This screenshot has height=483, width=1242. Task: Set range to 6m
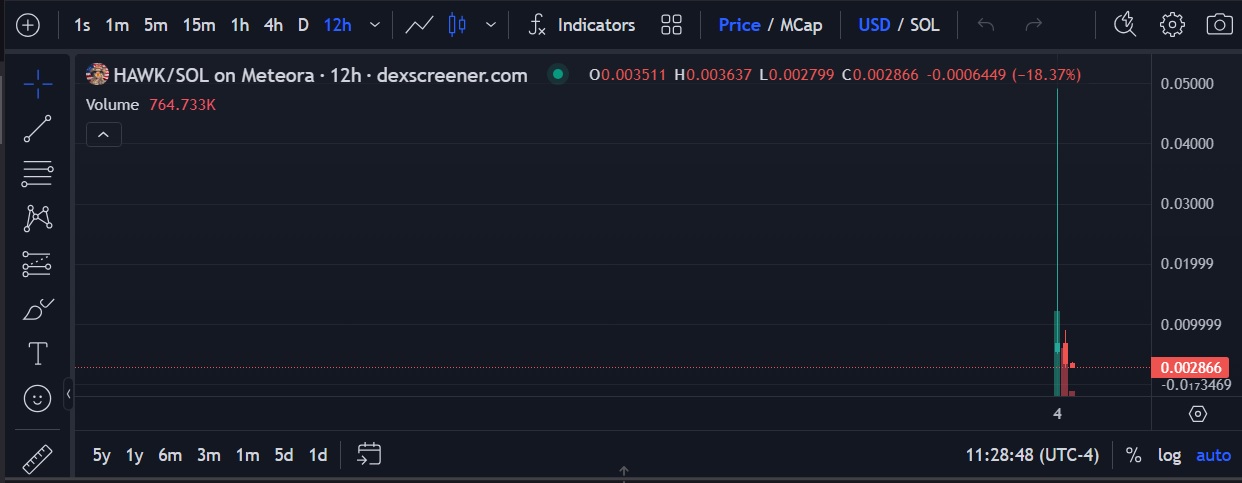pos(170,455)
